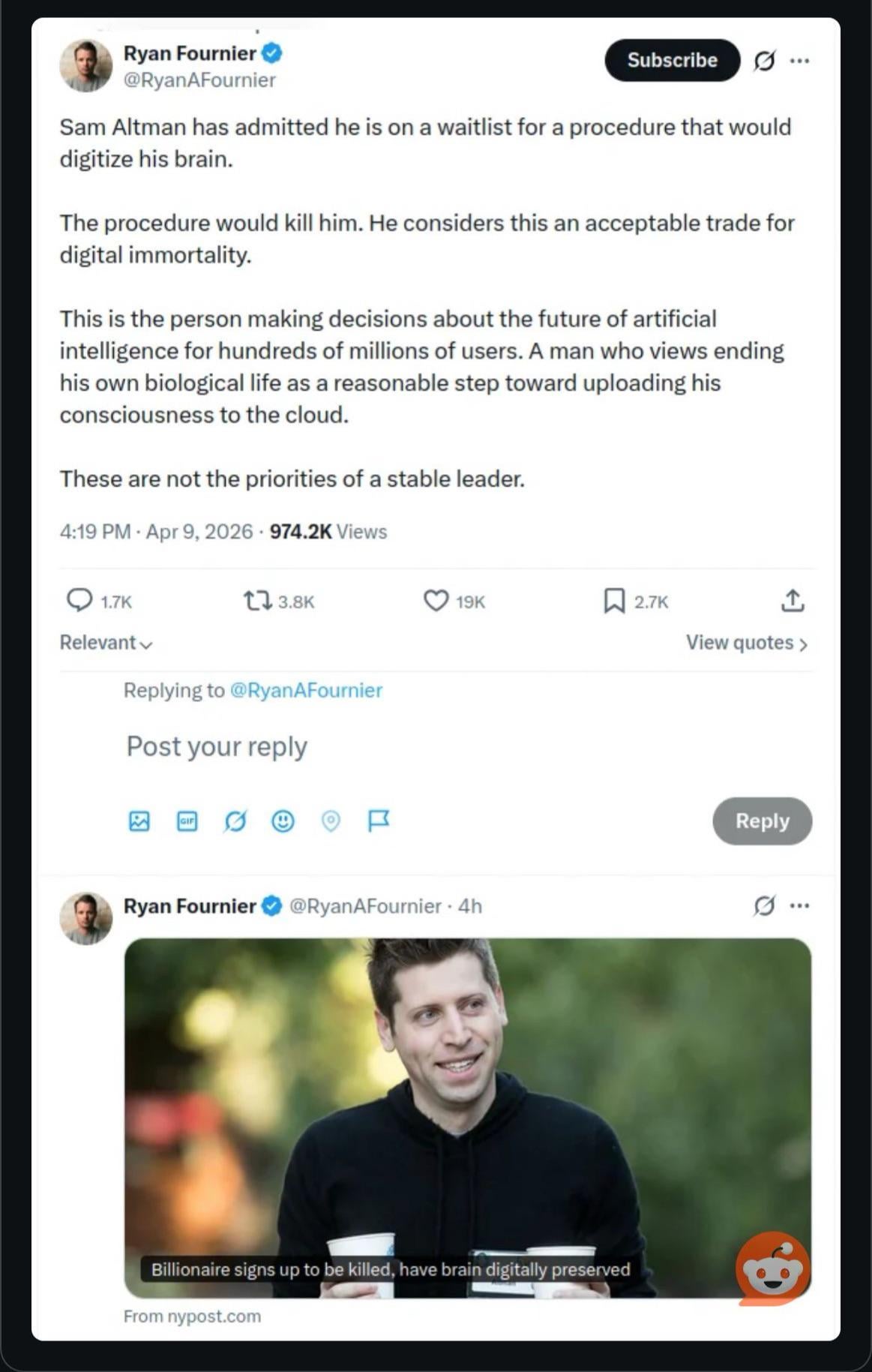Insert a GIF into the reply
Viewport: 872px width, 1372px height.
[187, 821]
